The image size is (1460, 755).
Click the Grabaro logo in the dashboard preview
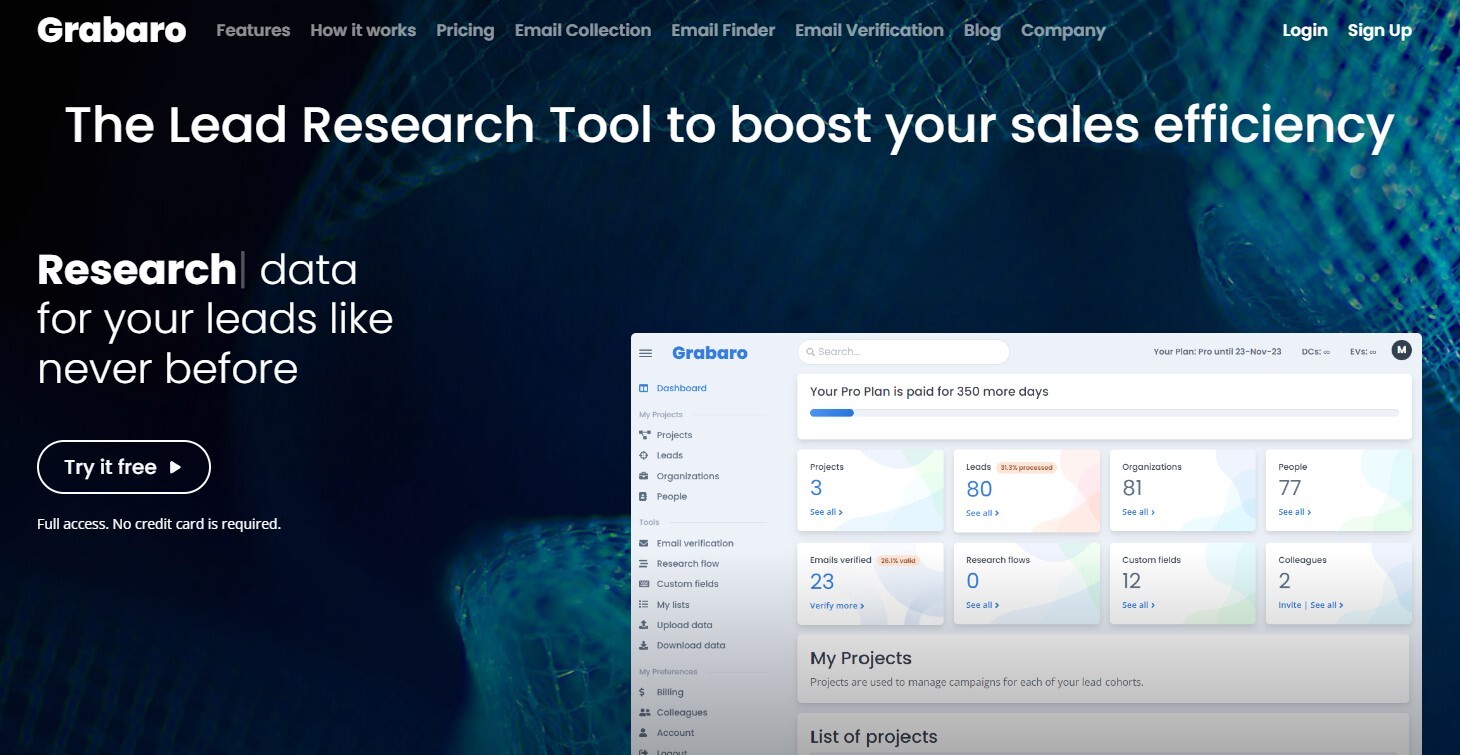pyautogui.click(x=710, y=353)
